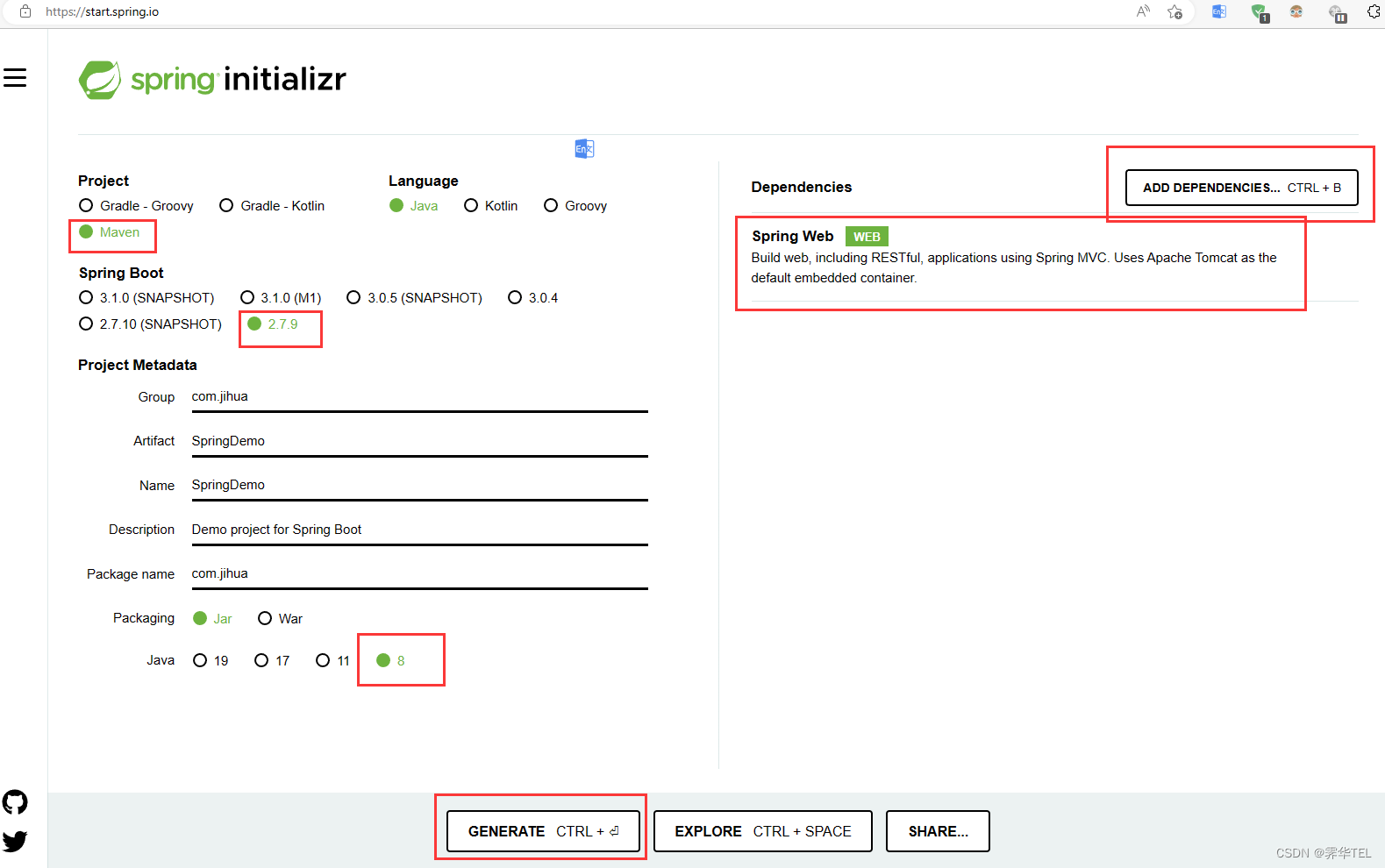Viewport: 1385px width, 868px height.
Task: Click the Name input field
Action: pos(419,486)
